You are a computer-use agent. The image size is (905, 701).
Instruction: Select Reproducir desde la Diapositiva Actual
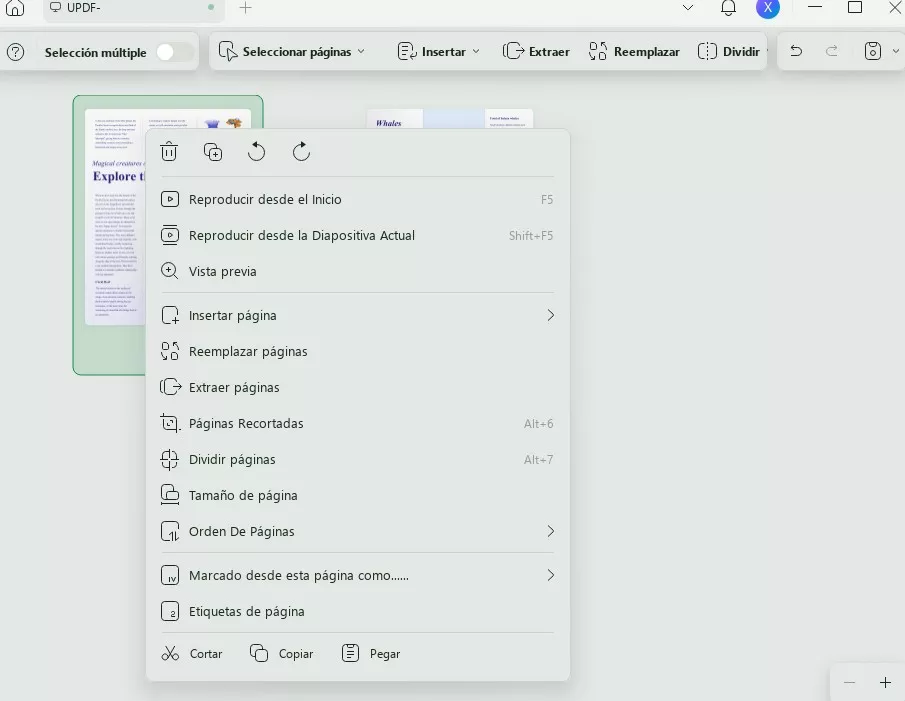[357, 235]
